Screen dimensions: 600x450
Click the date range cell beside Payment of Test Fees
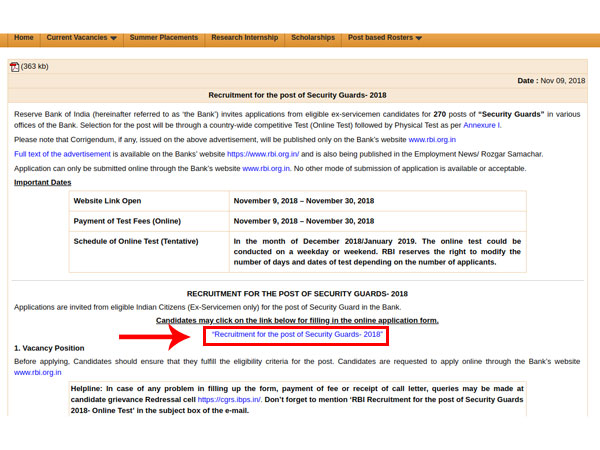(x=378, y=221)
